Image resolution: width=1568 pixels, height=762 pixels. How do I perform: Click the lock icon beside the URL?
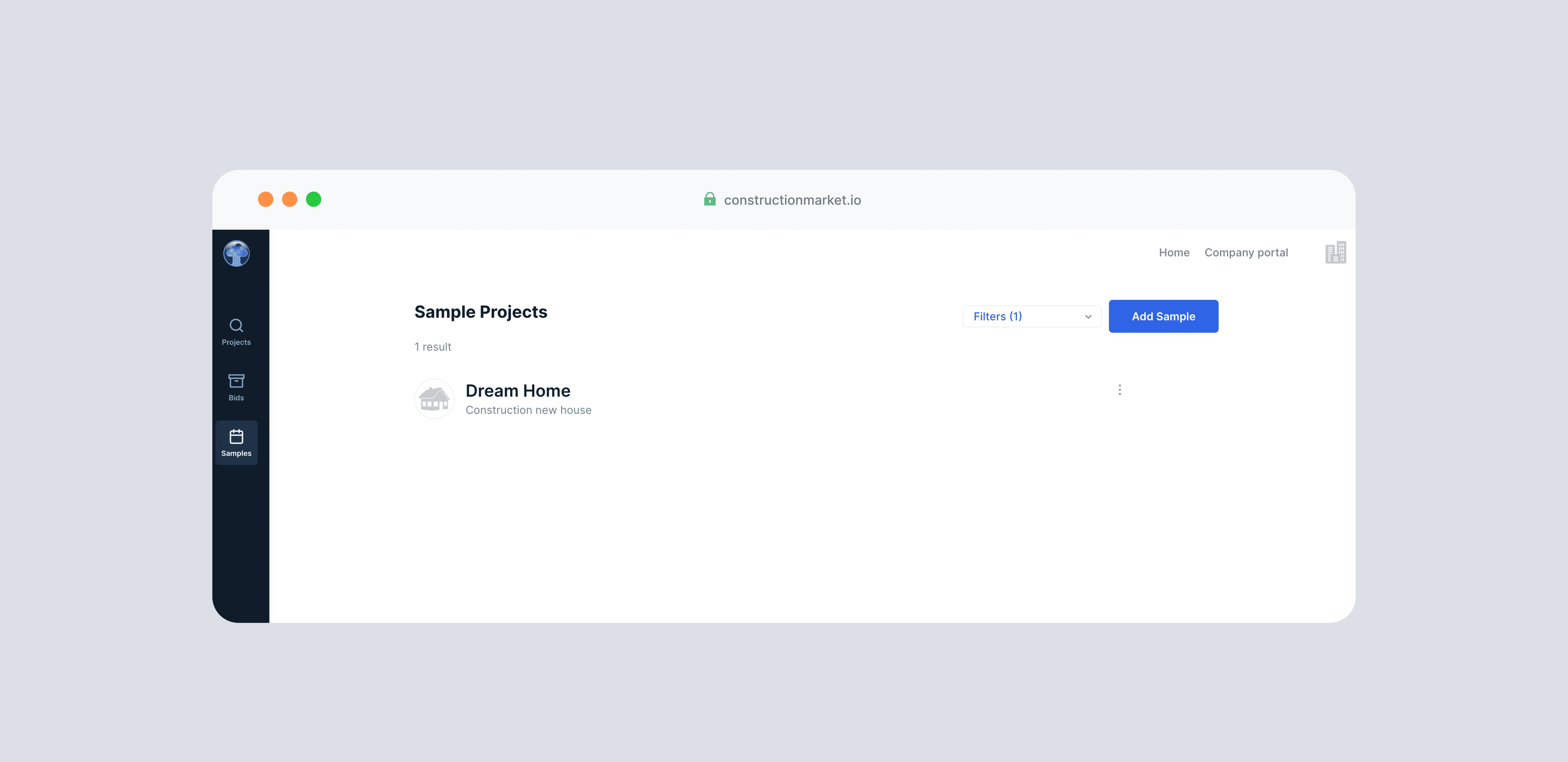coord(710,199)
